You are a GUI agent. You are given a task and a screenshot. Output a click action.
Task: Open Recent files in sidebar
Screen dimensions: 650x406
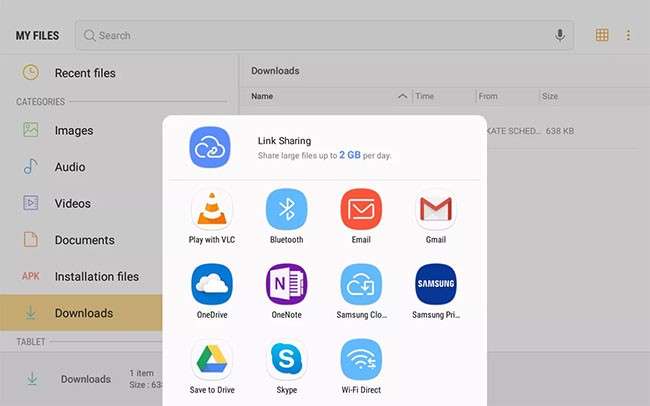84,73
